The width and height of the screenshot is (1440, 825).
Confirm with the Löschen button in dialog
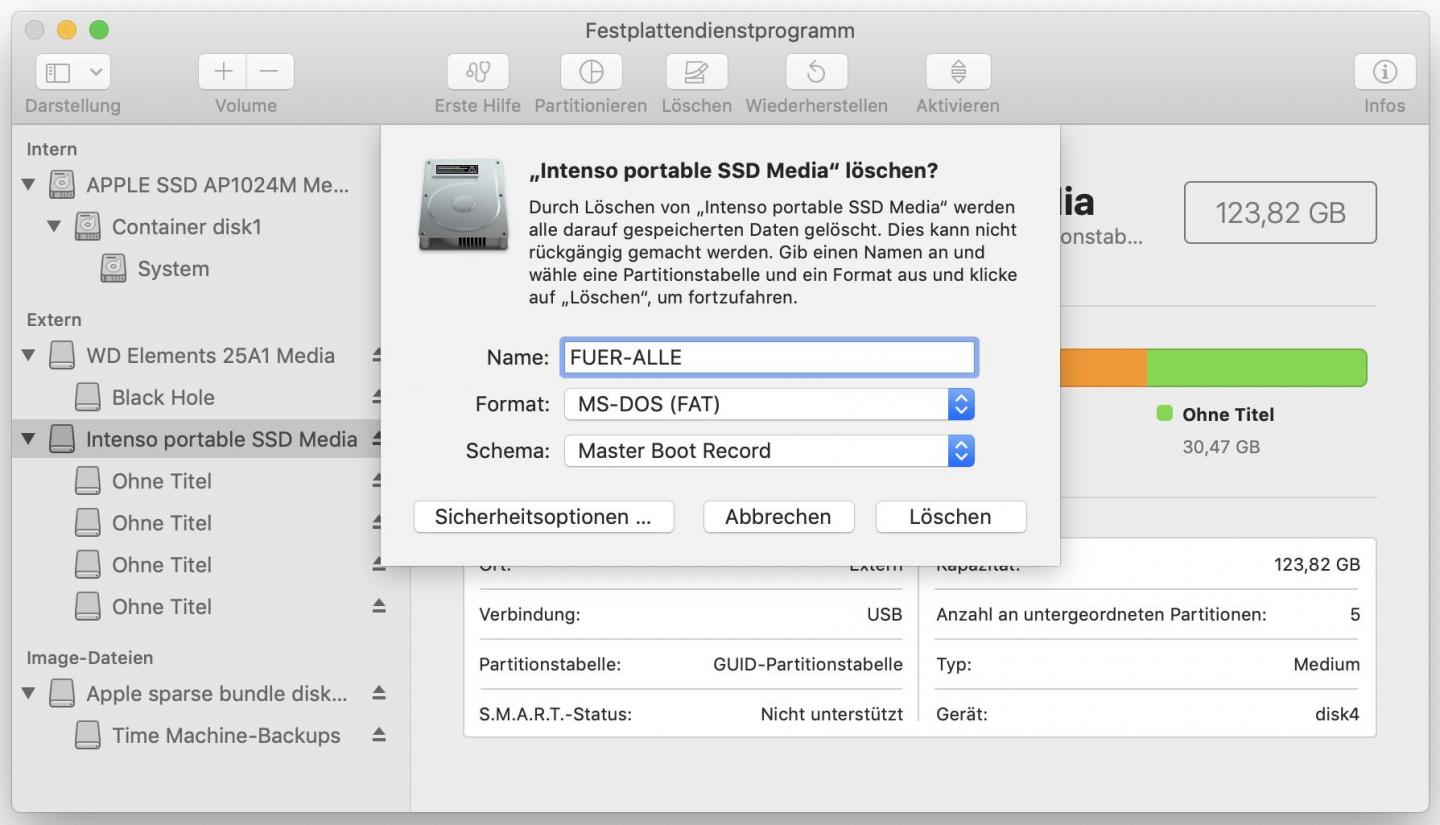point(950,517)
